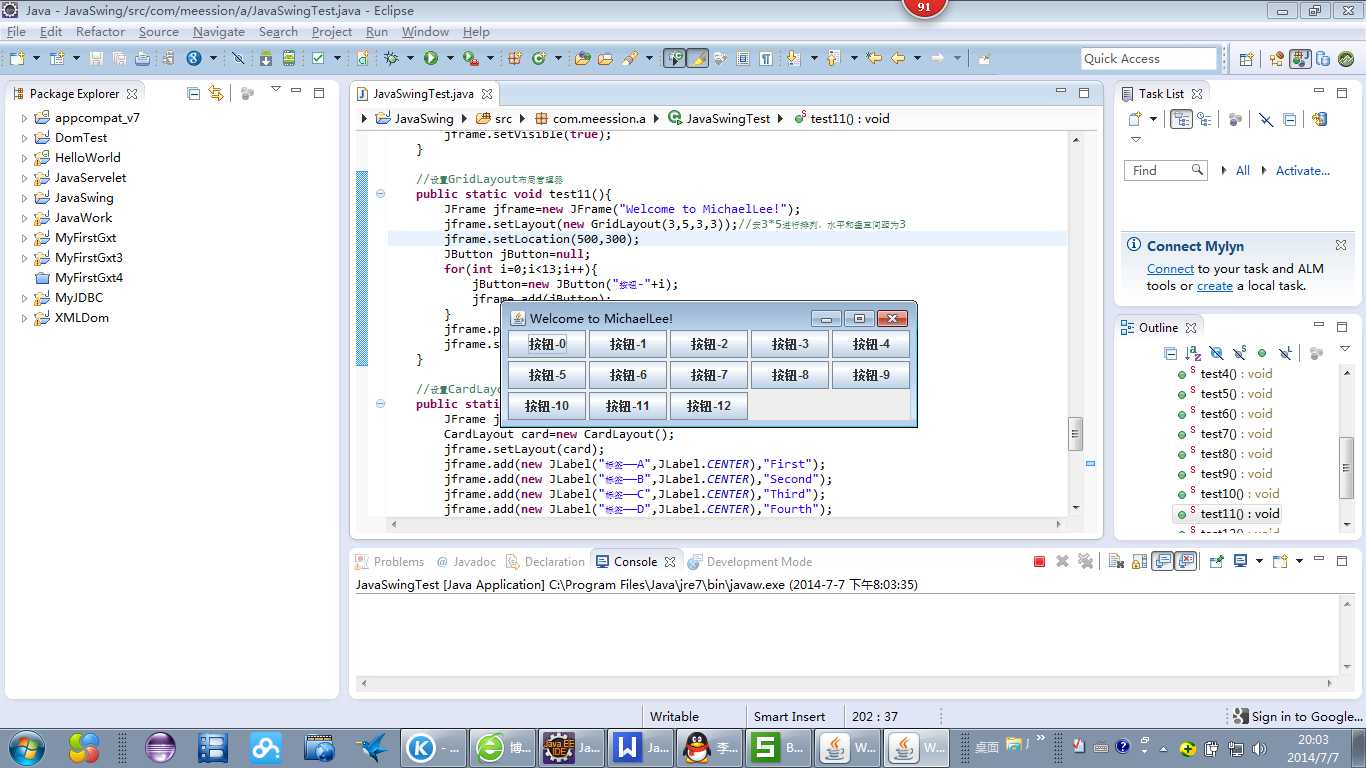Click the Windows Start orb
This screenshot has height=768, width=1366.
[x=25, y=747]
